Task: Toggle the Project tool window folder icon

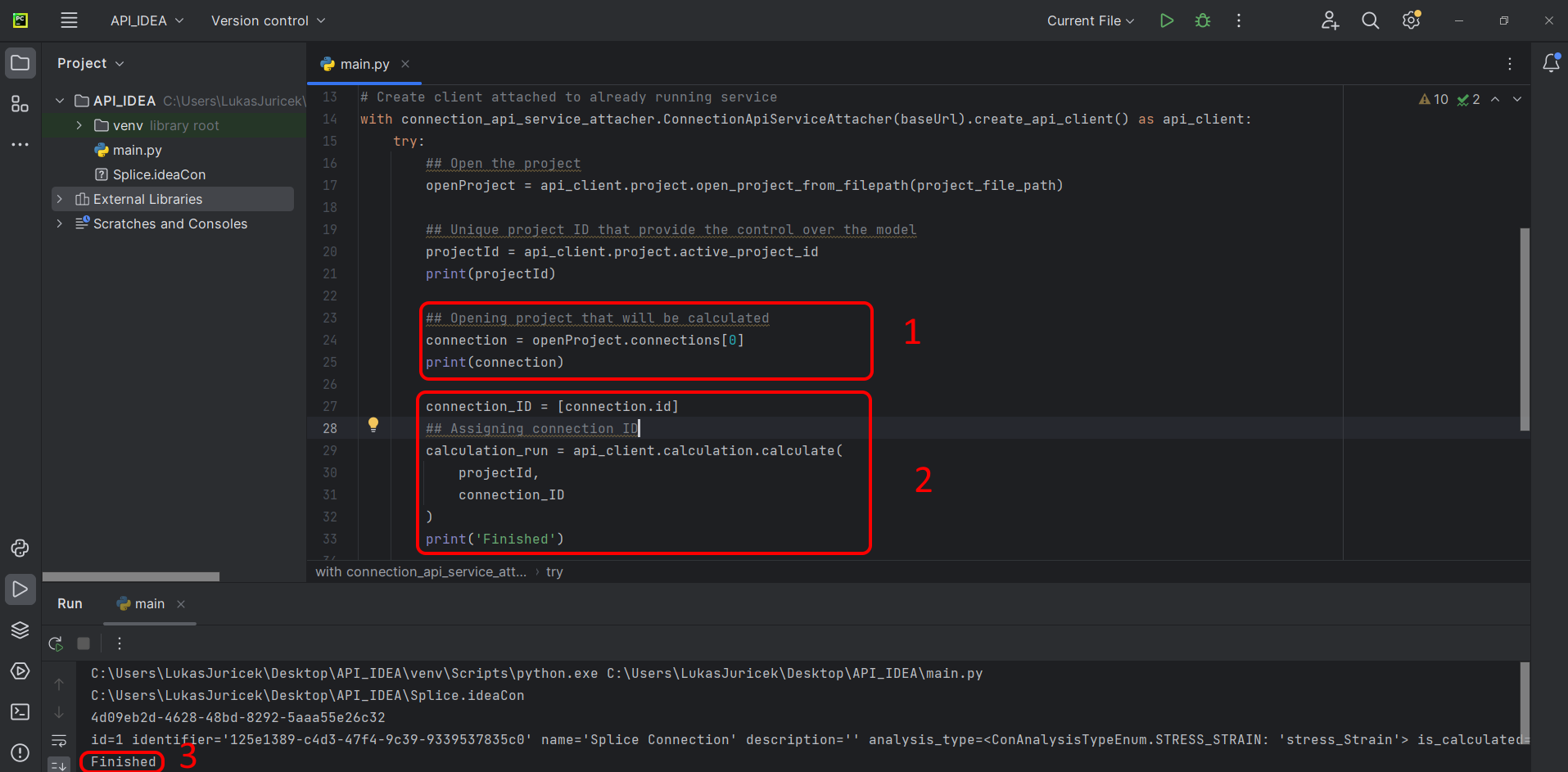Action: (20, 63)
